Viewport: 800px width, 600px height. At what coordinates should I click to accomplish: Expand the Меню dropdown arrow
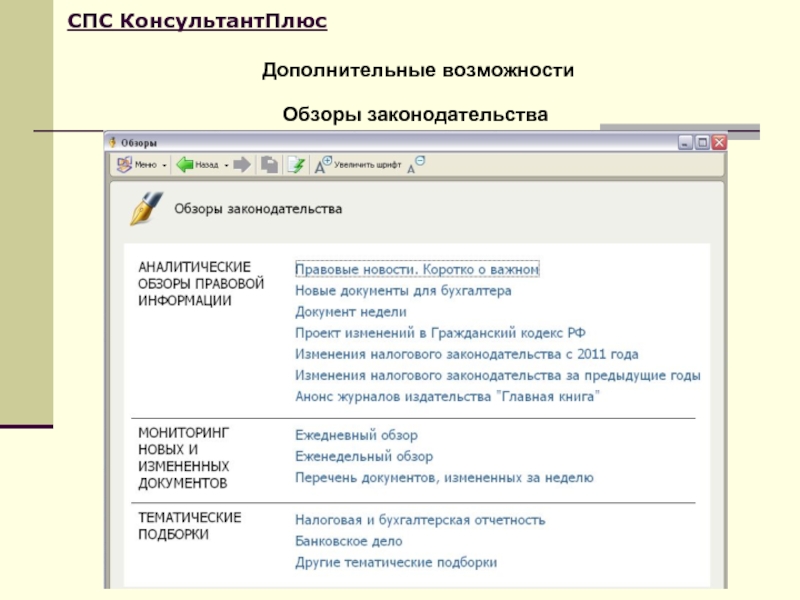point(164,165)
